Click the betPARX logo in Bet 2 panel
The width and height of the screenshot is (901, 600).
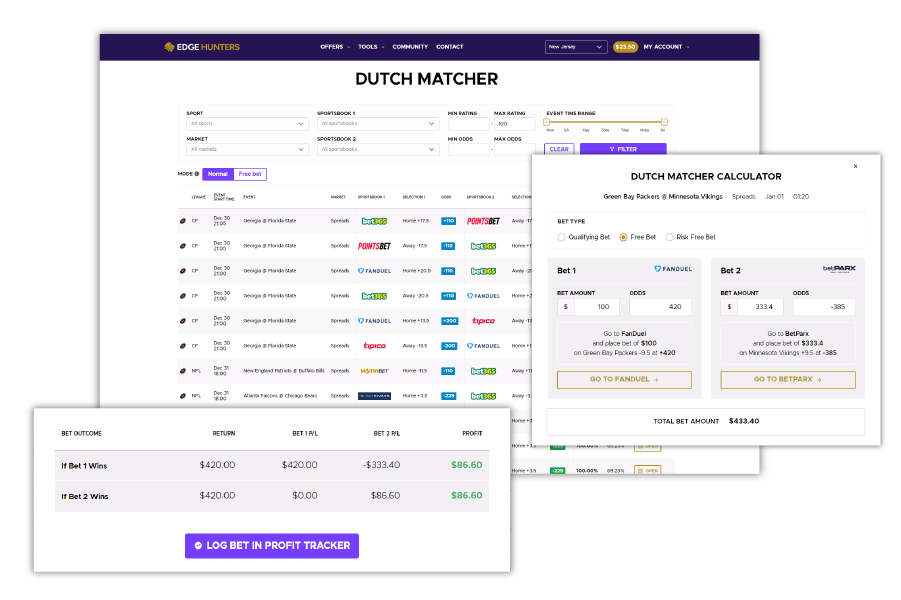click(x=839, y=268)
